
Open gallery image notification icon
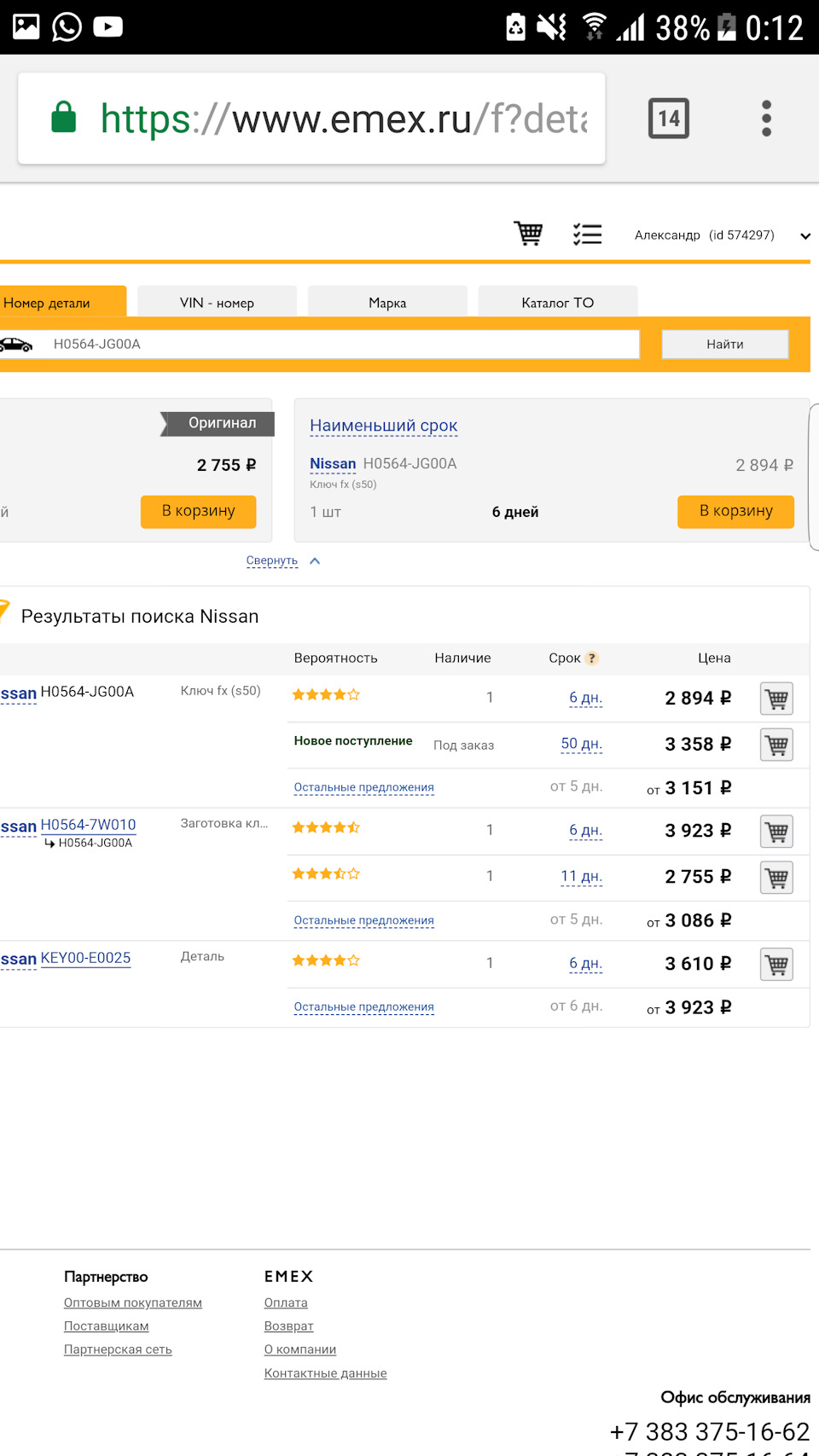[26, 26]
